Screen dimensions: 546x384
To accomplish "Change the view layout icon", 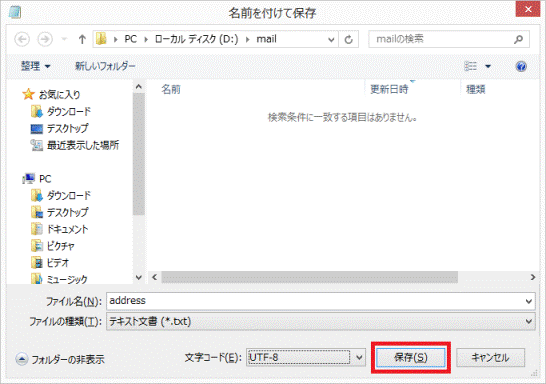I will pyautogui.click(x=470, y=66).
